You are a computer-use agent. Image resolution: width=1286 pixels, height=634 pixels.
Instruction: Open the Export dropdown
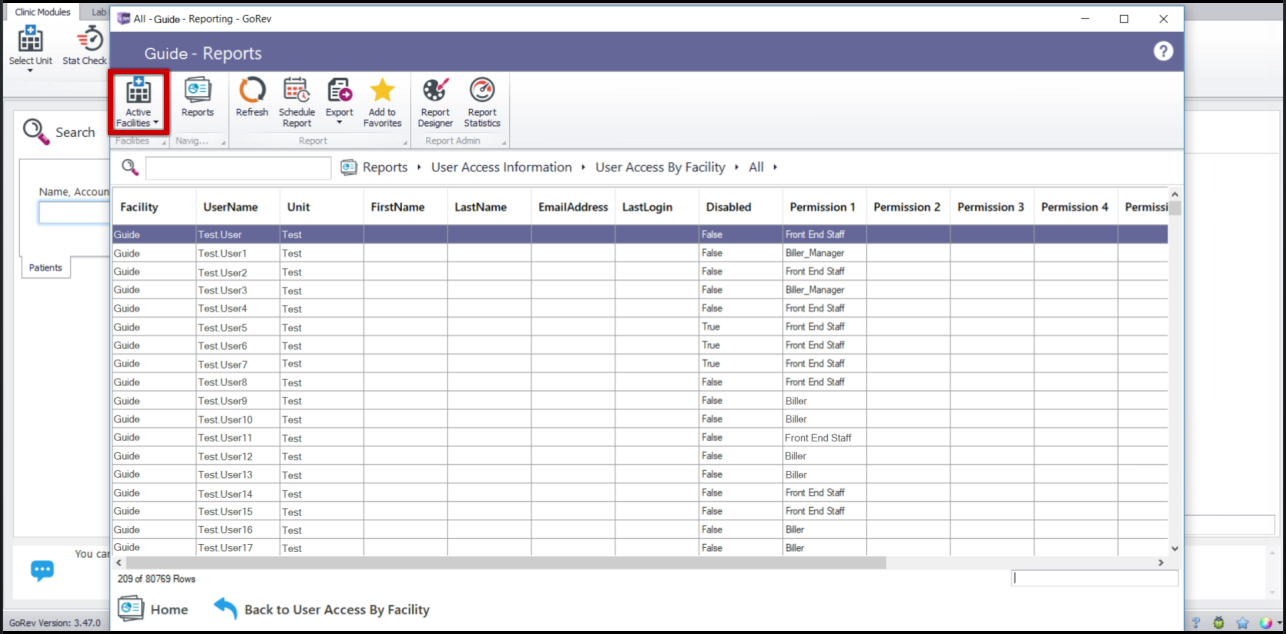(339, 103)
